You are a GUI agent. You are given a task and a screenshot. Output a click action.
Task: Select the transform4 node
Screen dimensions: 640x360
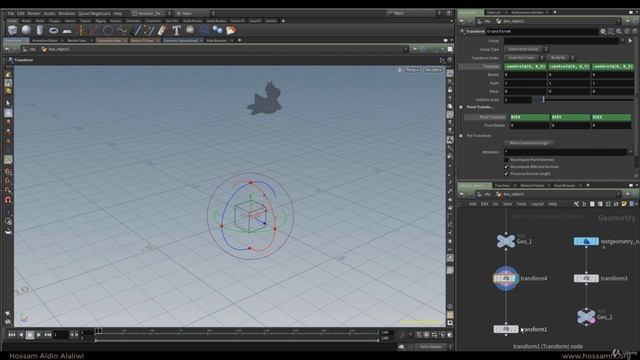[506, 278]
